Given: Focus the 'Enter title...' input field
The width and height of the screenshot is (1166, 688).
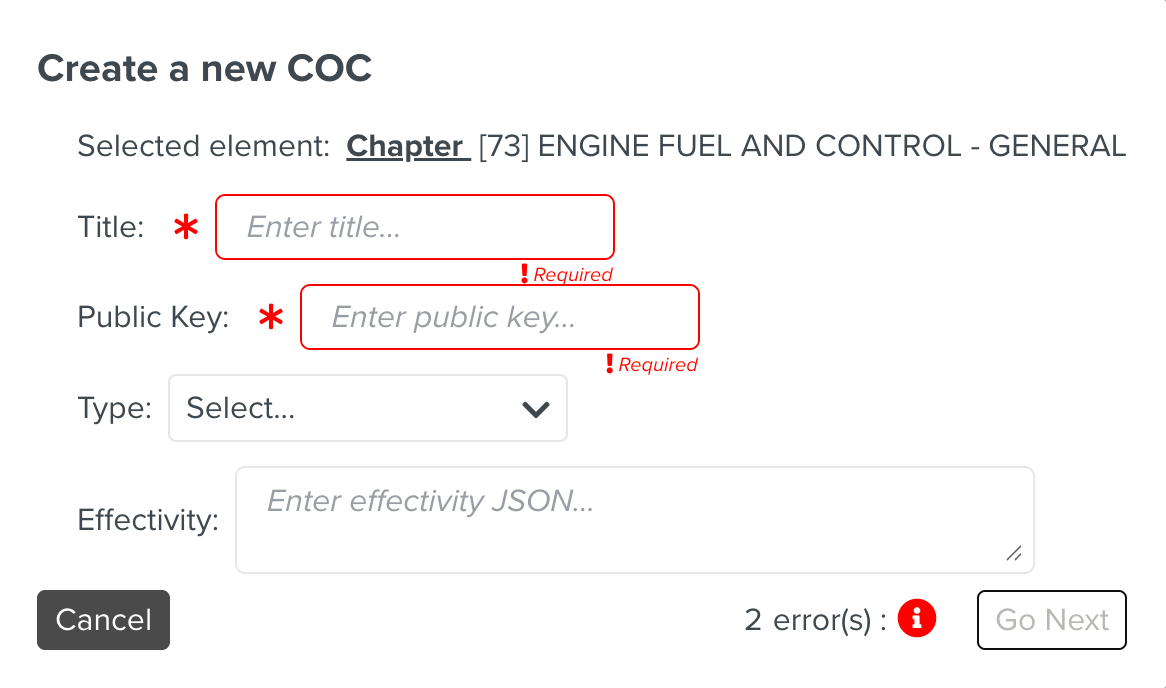Looking at the screenshot, I should point(414,228).
